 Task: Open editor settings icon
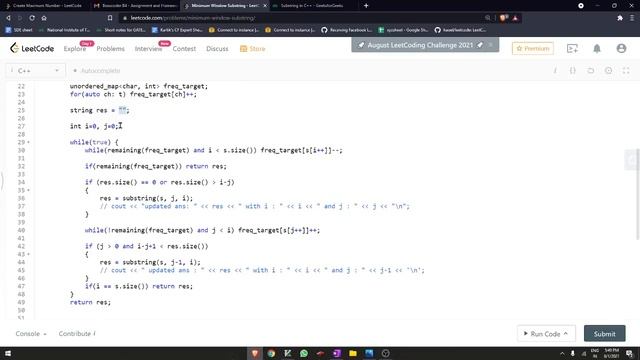click(x=608, y=71)
